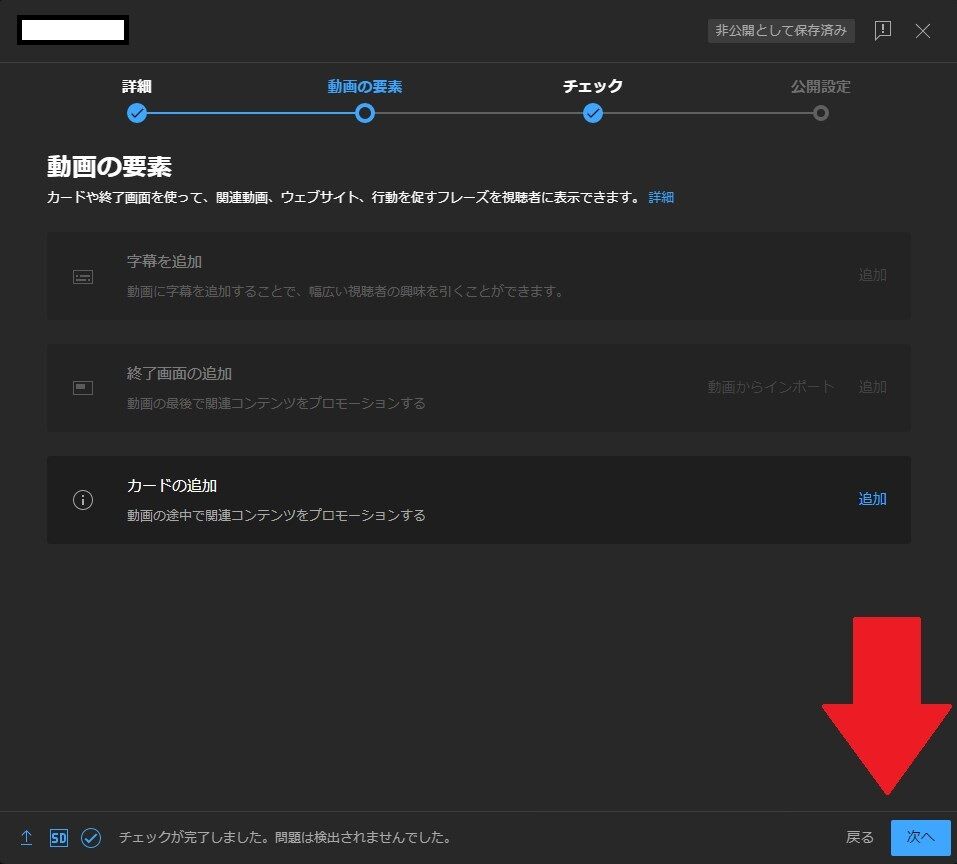Go to the 詳細 step
Image resolution: width=957 pixels, height=864 pixels.
[x=137, y=87]
